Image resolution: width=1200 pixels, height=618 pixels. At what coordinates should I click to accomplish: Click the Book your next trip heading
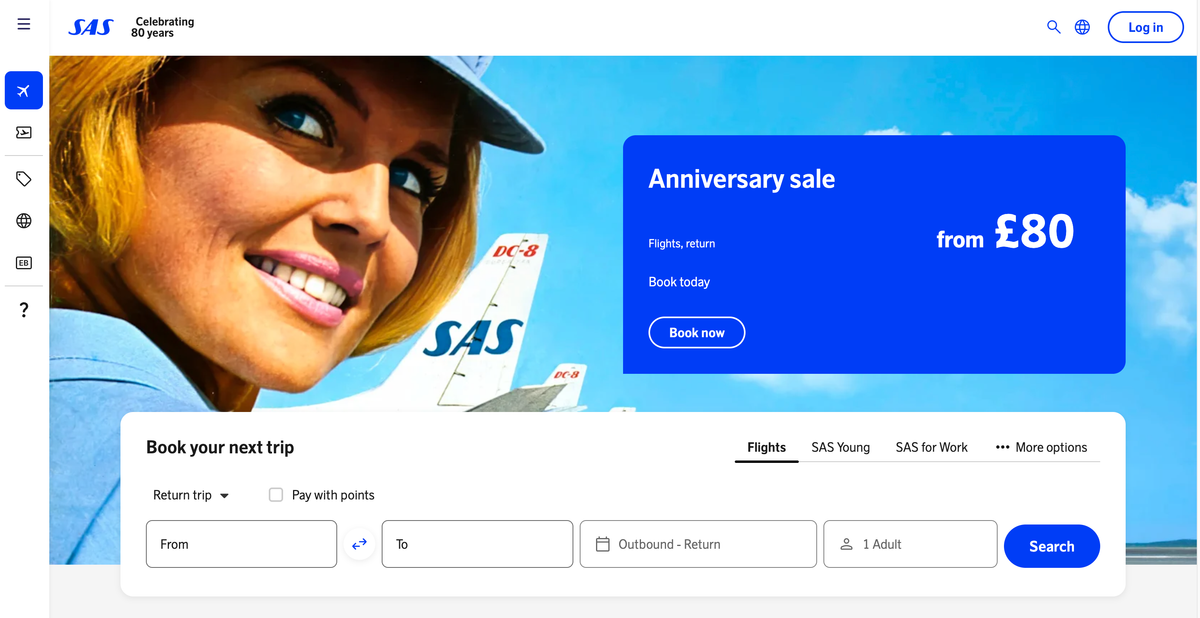(x=220, y=447)
